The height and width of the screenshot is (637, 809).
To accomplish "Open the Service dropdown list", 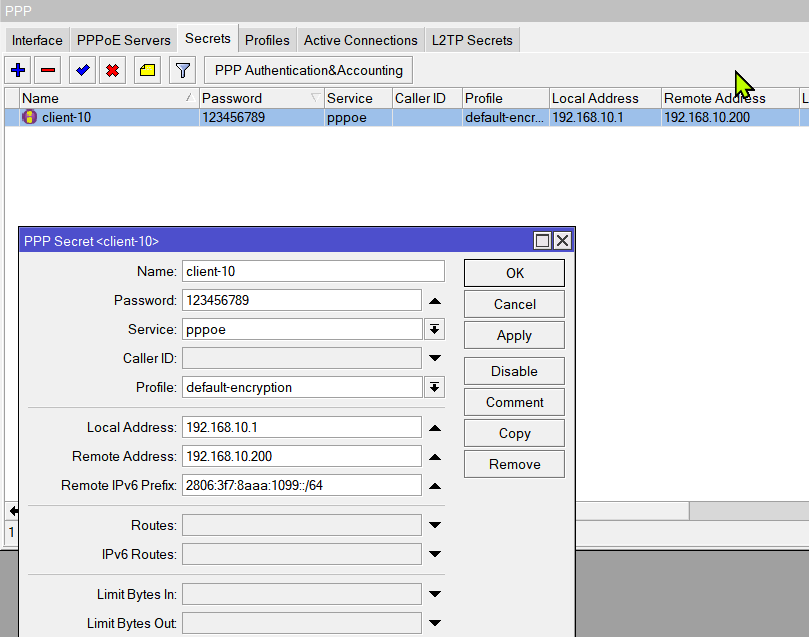I will (434, 330).
